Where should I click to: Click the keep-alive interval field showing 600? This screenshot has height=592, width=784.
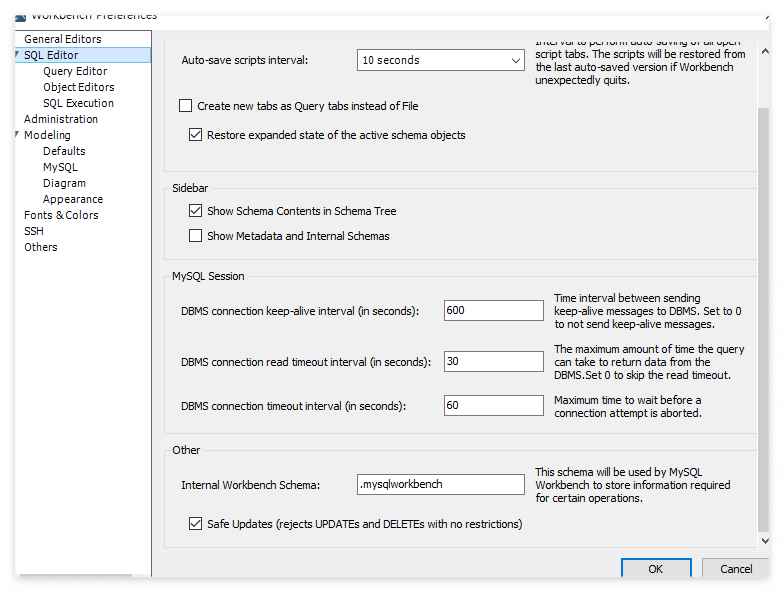(x=494, y=310)
